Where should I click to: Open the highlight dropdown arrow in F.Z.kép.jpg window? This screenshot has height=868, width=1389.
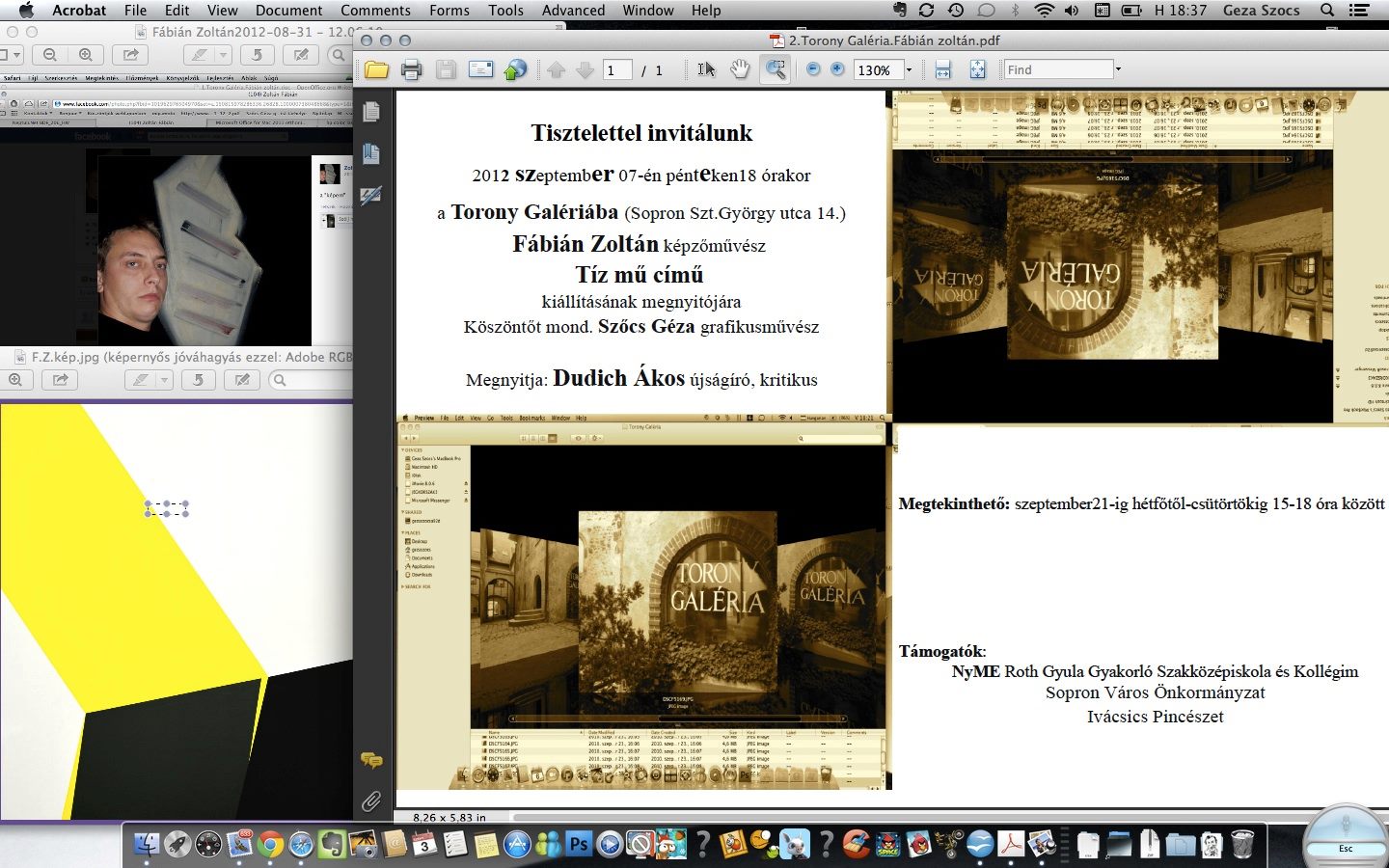[164, 380]
